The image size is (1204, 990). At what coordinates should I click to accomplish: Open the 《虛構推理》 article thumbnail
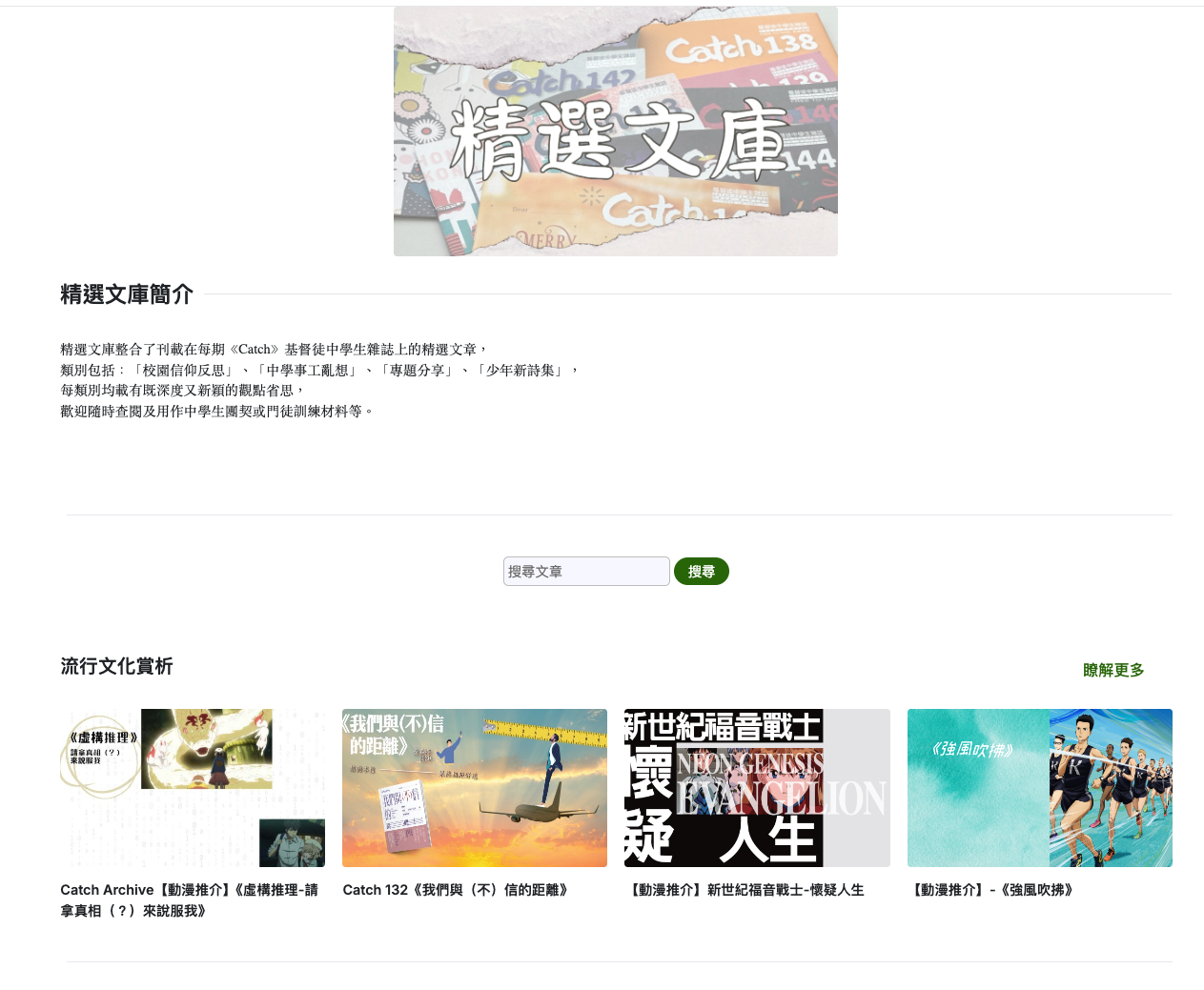pyautogui.click(x=193, y=788)
